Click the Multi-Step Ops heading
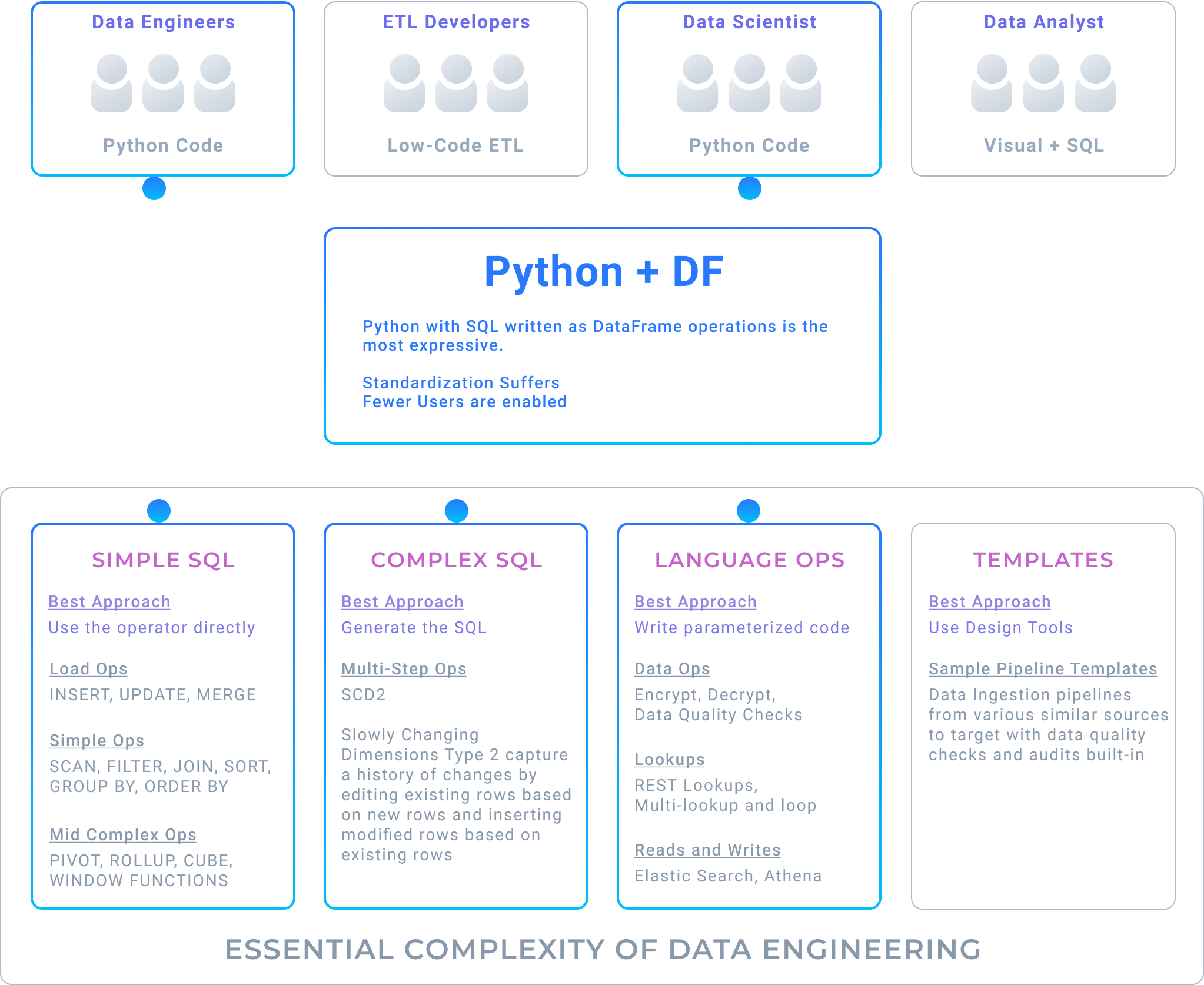Image resolution: width=1204 pixels, height=985 pixels. (404, 668)
